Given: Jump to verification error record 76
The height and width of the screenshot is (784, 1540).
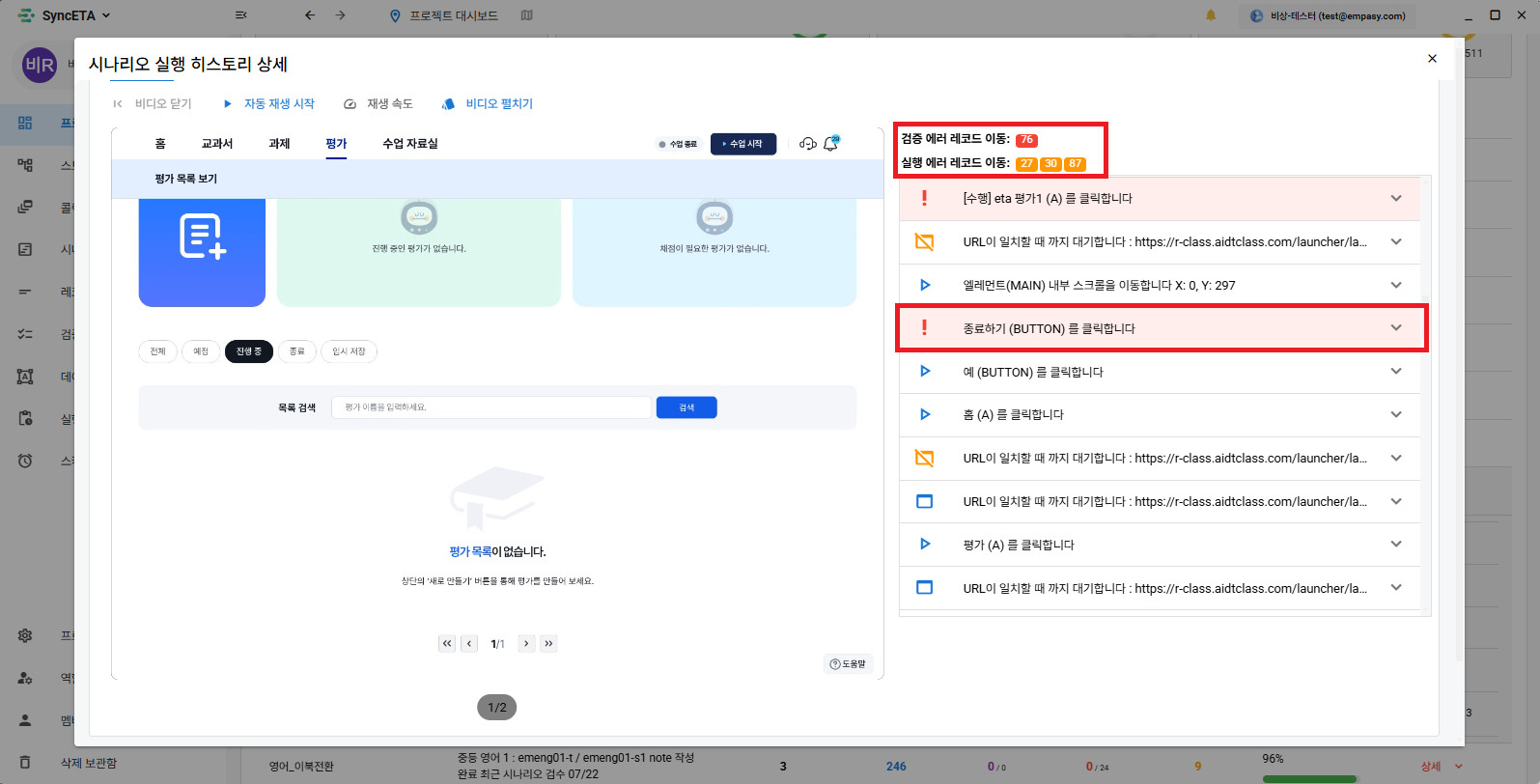Looking at the screenshot, I should pyautogui.click(x=1026, y=140).
